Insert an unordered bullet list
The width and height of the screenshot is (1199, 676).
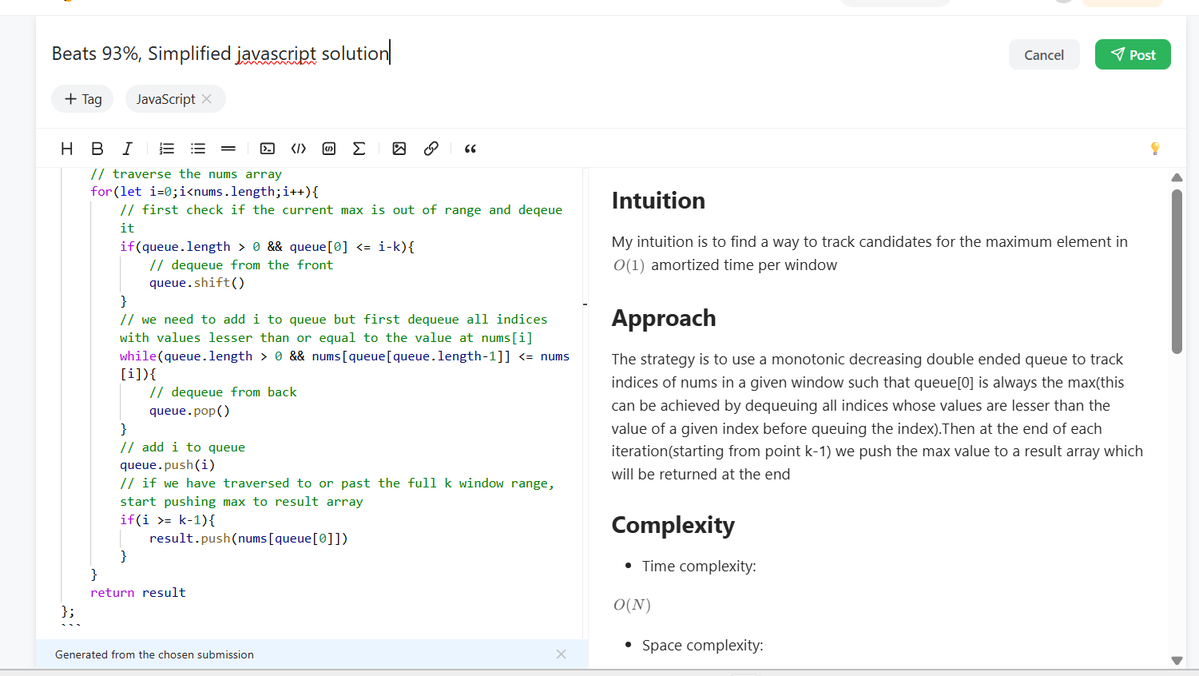coord(198,148)
